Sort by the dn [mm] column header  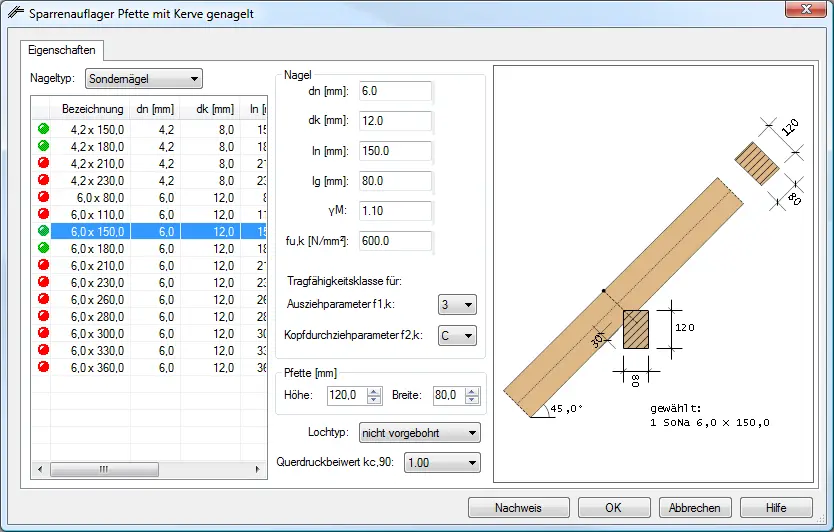155,109
